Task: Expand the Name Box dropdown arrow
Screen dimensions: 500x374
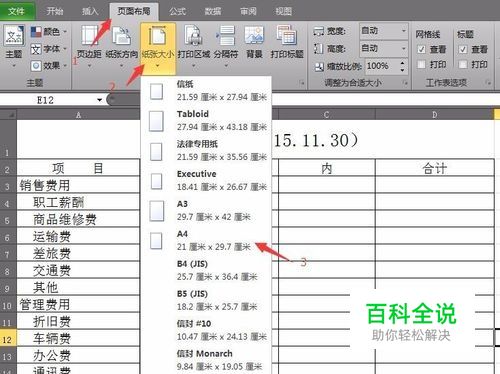Action: point(99,100)
